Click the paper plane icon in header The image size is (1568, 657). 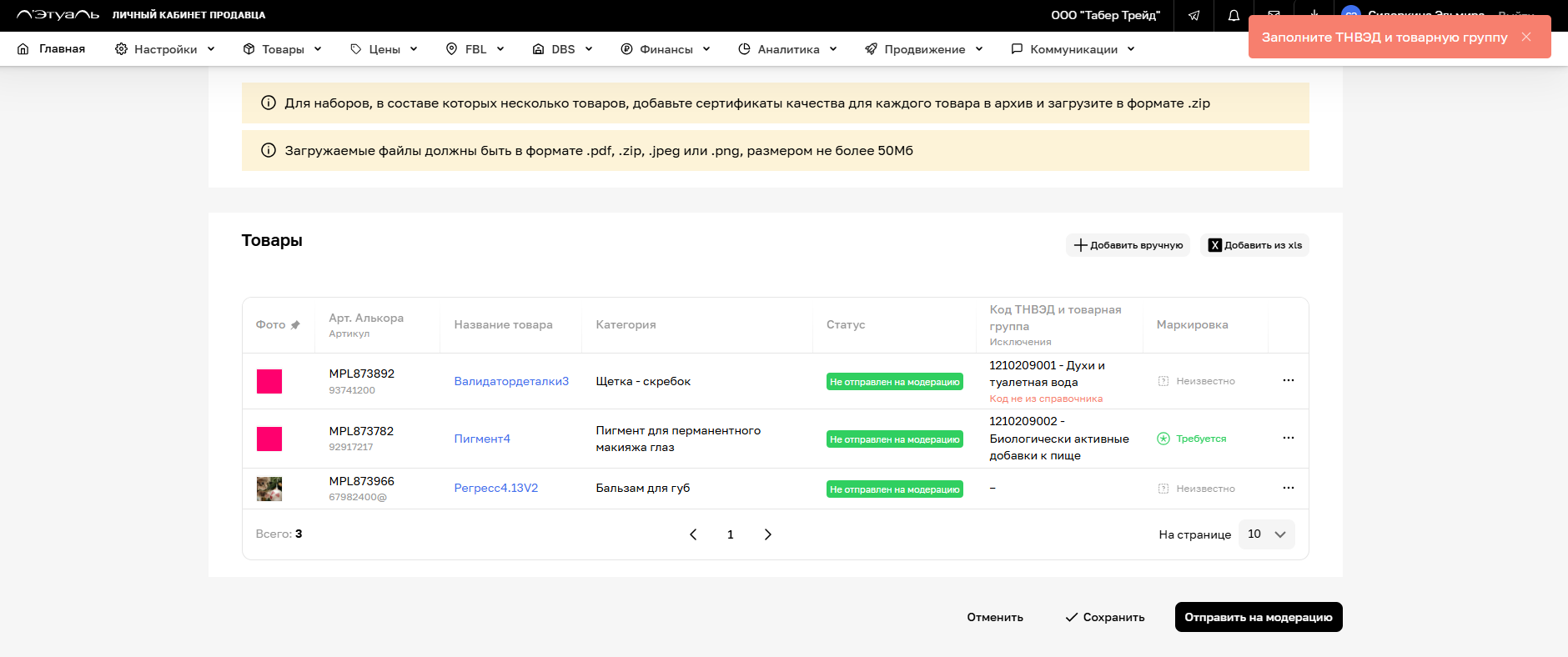[1194, 16]
